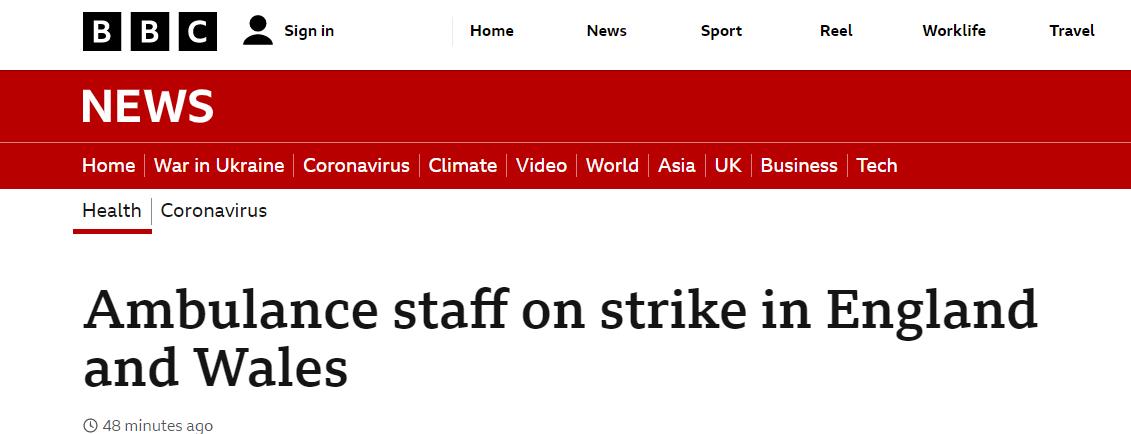The image size is (1131, 434).
Task: Select the World section
Action: point(612,166)
